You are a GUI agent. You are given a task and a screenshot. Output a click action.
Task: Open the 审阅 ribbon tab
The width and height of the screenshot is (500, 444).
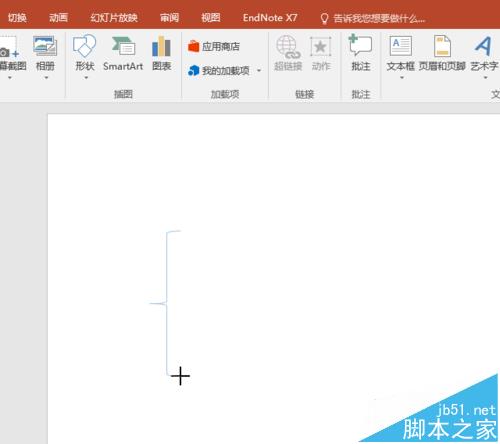click(x=169, y=18)
